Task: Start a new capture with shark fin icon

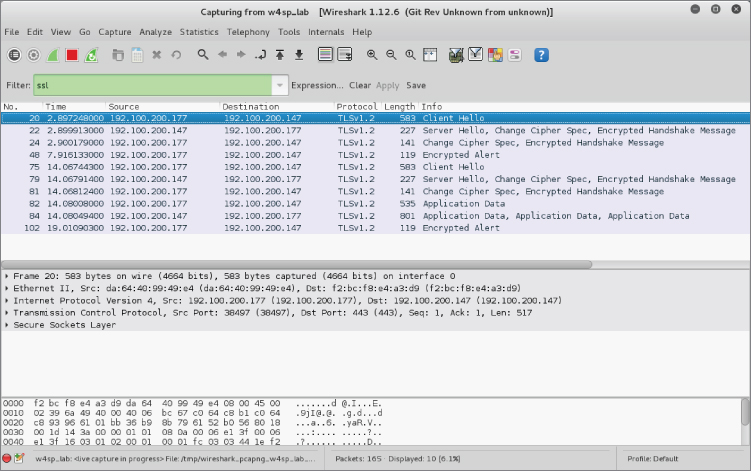Action: click(x=53, y=55)
